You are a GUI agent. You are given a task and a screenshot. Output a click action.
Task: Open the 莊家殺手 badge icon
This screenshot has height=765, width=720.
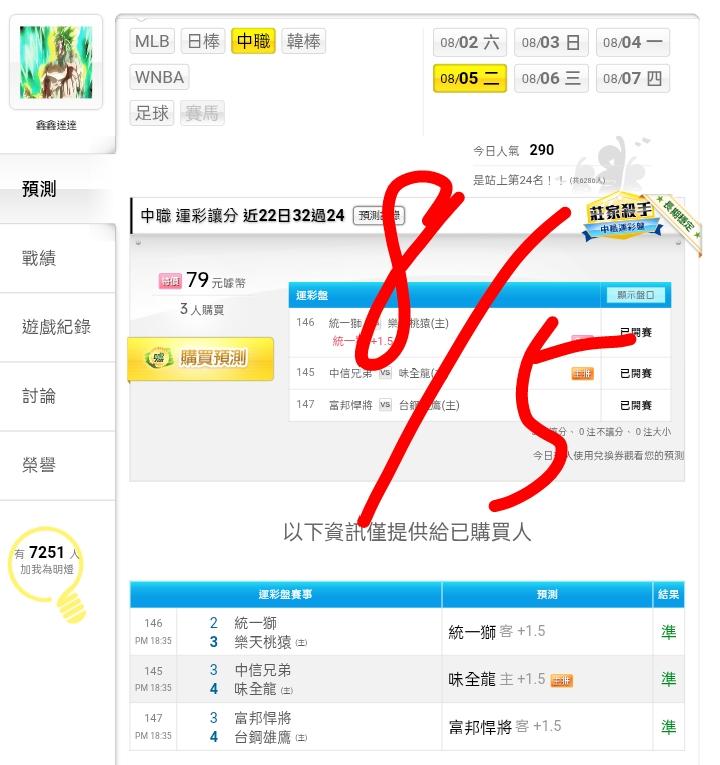pos(622,217)
